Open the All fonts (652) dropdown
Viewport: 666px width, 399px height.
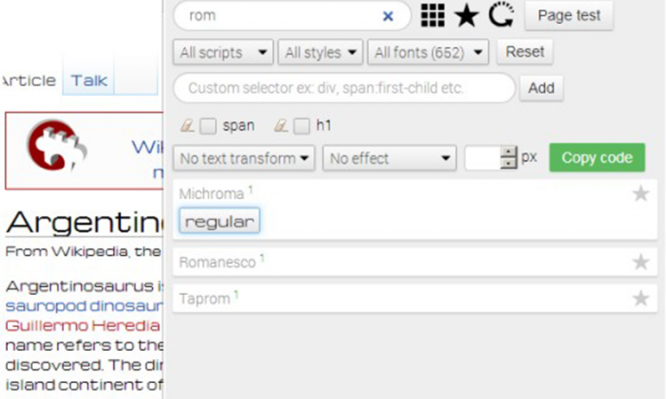tap(428, 52)
